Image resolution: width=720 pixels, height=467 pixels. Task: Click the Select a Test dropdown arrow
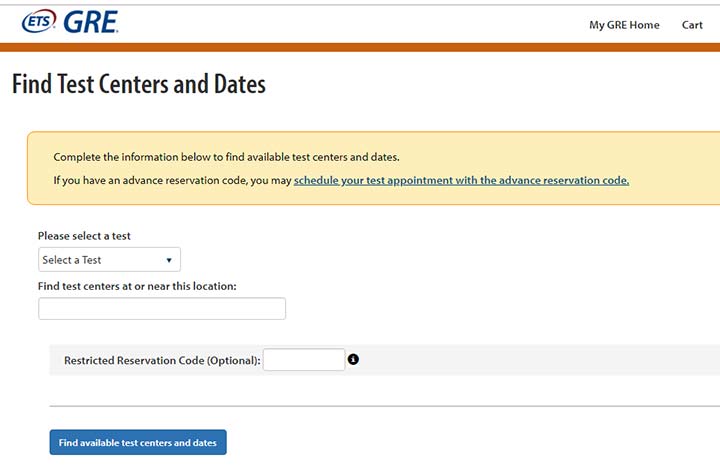click(x=169, y=260)
